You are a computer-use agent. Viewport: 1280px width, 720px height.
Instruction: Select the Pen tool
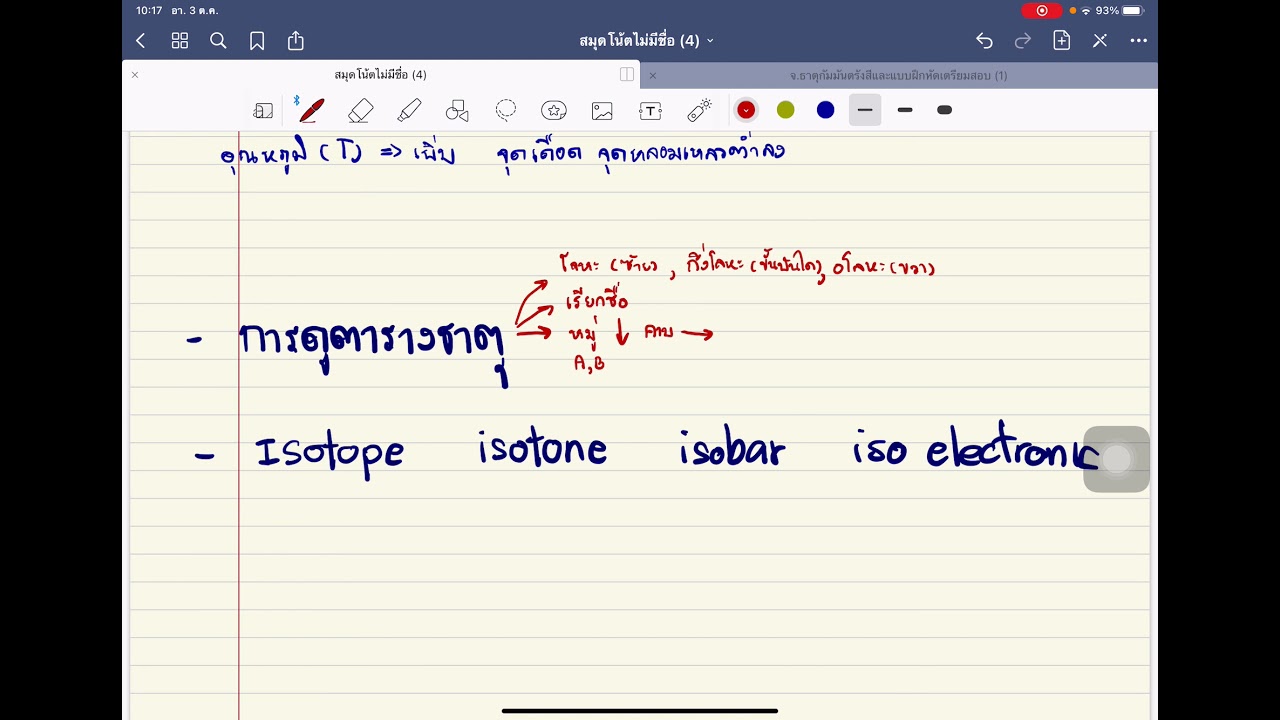tap(311, 110)
